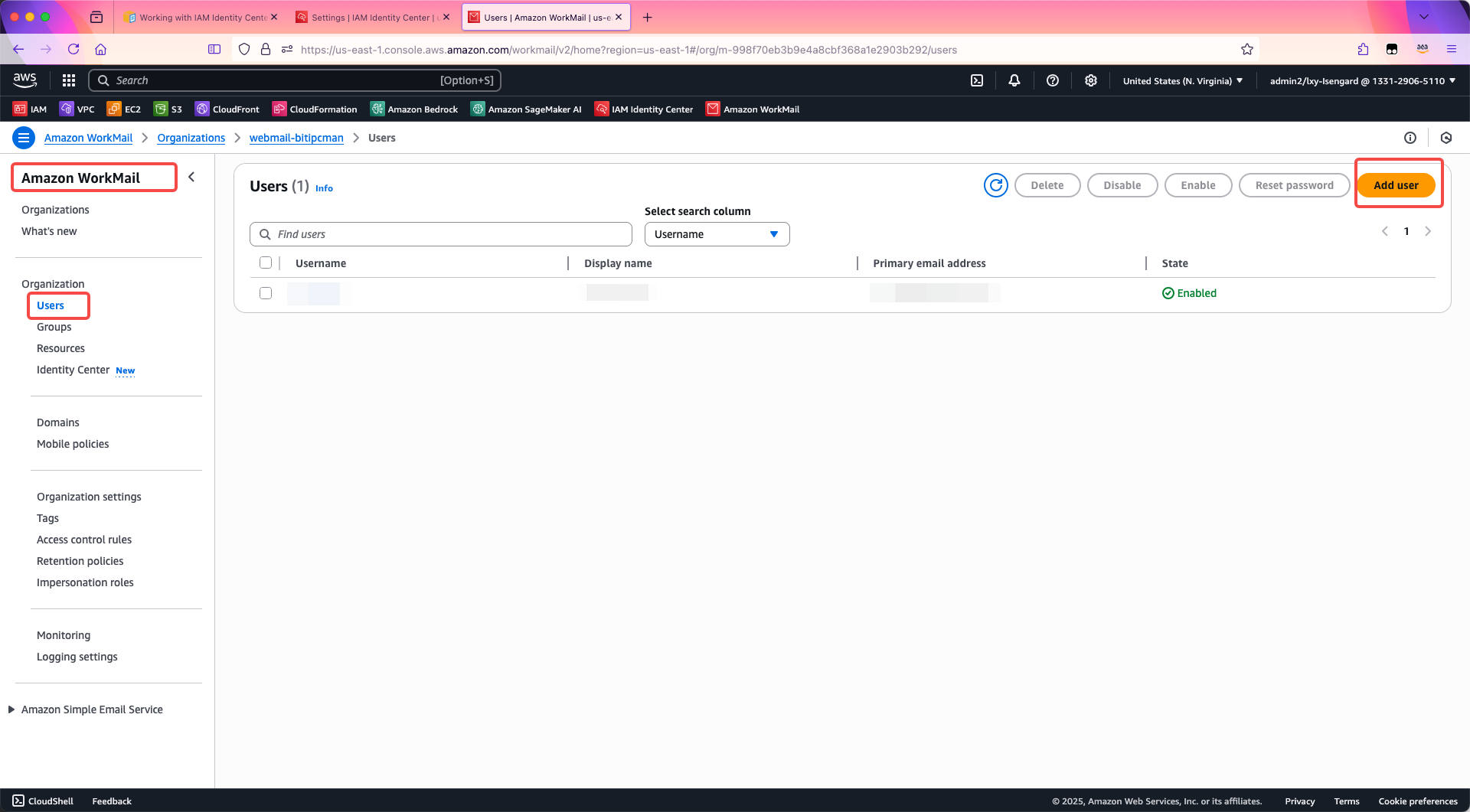Open Amazon SageMaker AI shortcut
The height and width of the screenshot is (812, 1470).
527,109
